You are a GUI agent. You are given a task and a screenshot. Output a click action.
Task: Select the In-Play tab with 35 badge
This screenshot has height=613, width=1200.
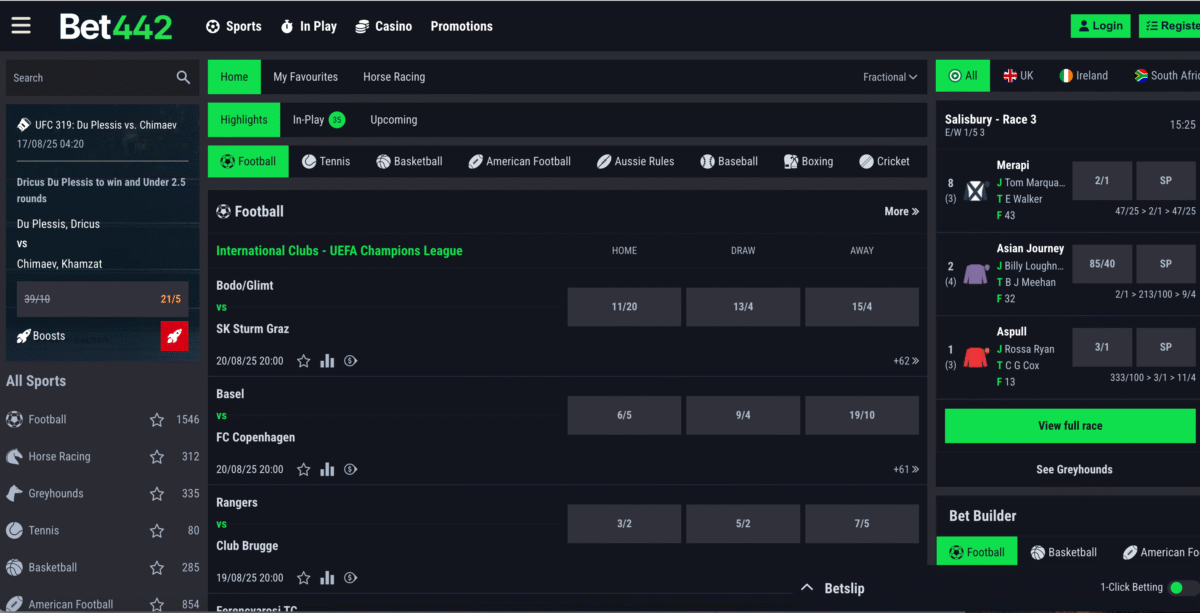(318, 120)
